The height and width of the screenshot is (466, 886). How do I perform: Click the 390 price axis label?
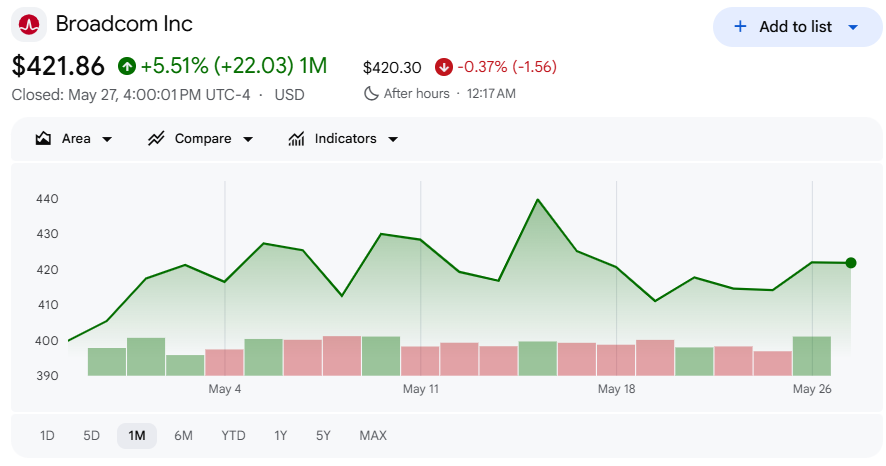pyautogui.click(x=47, y=376)
